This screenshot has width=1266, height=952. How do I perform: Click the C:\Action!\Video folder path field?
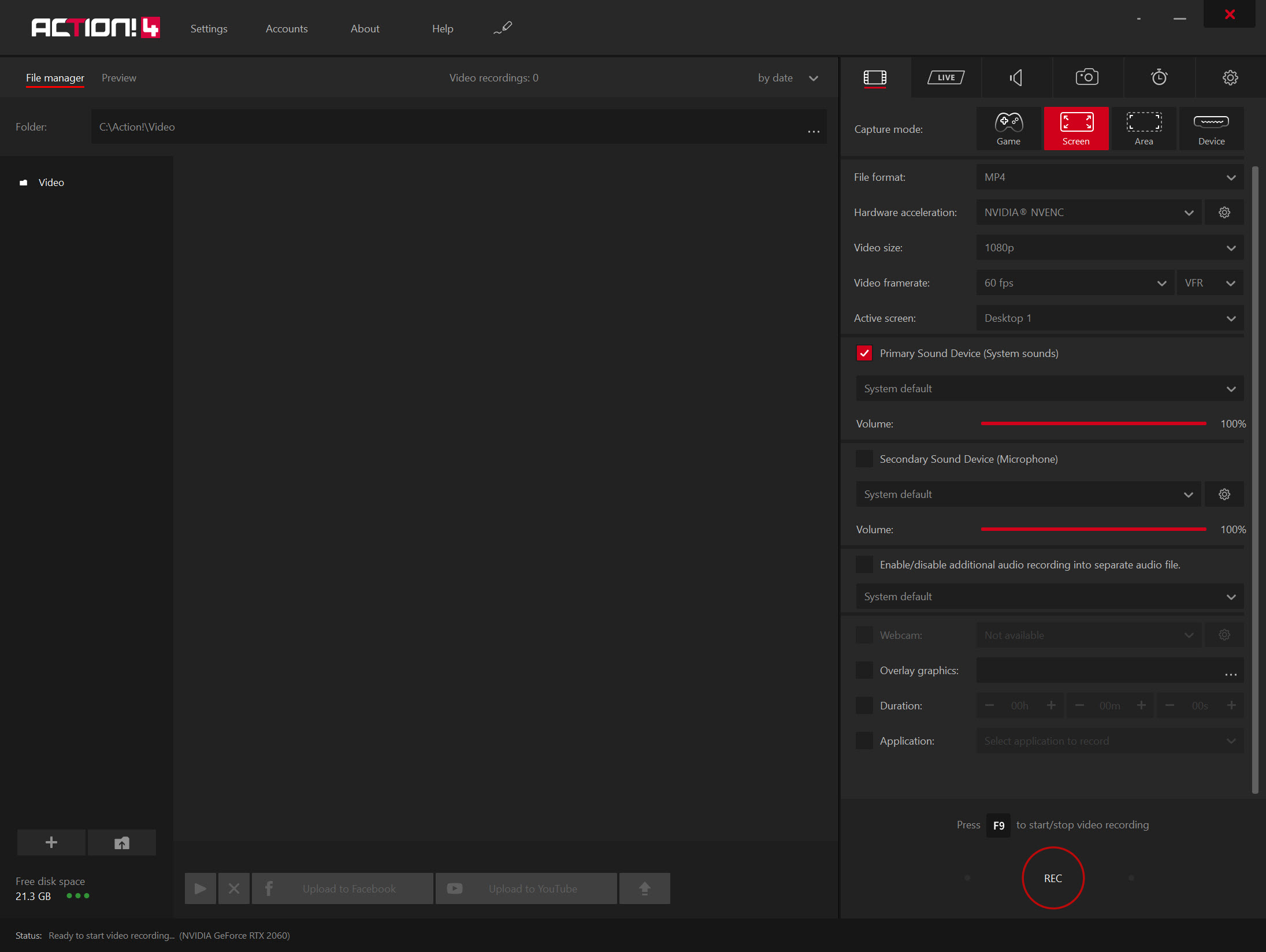[459, 127]
